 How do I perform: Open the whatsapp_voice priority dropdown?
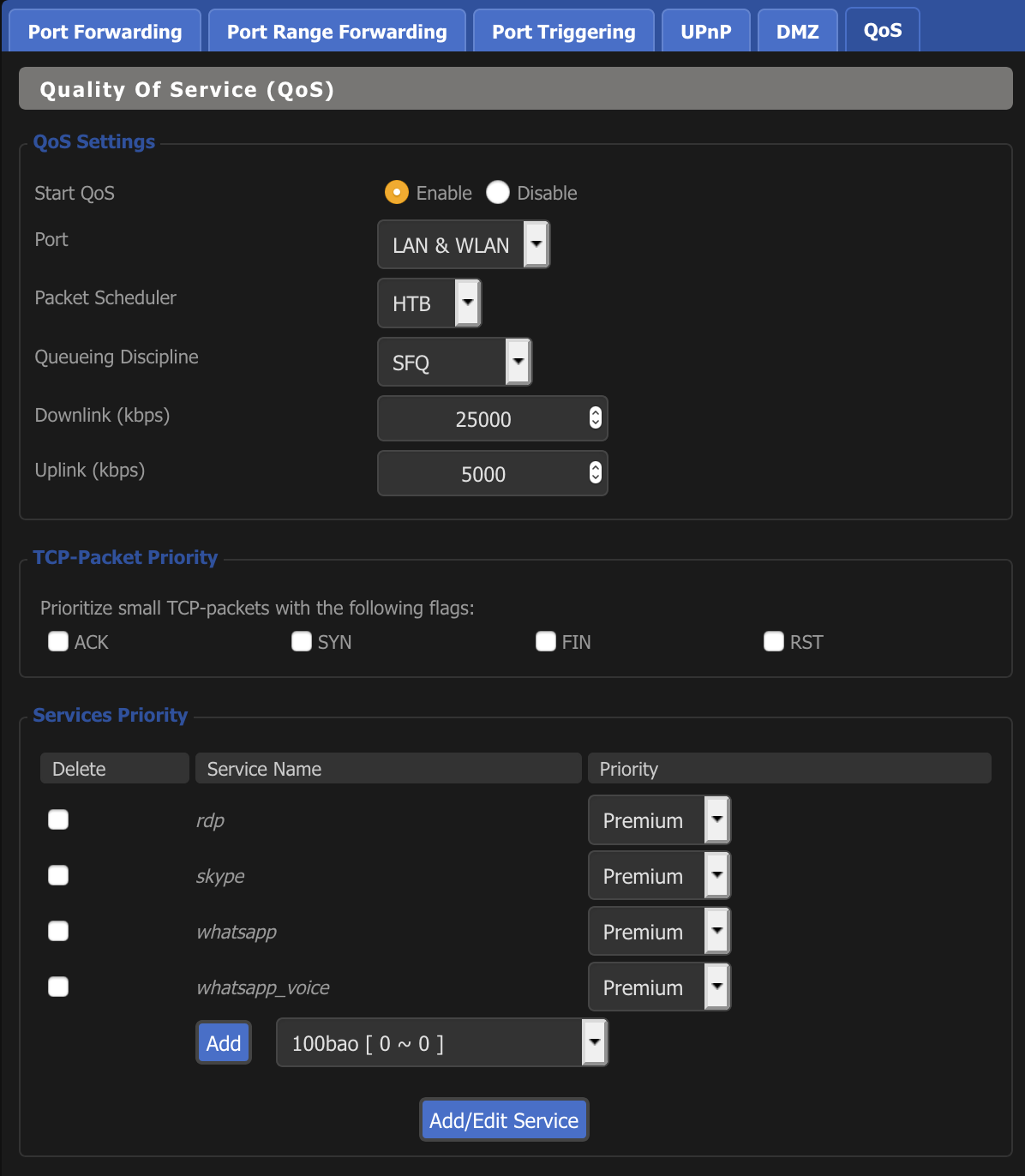(x=658, y=987)
